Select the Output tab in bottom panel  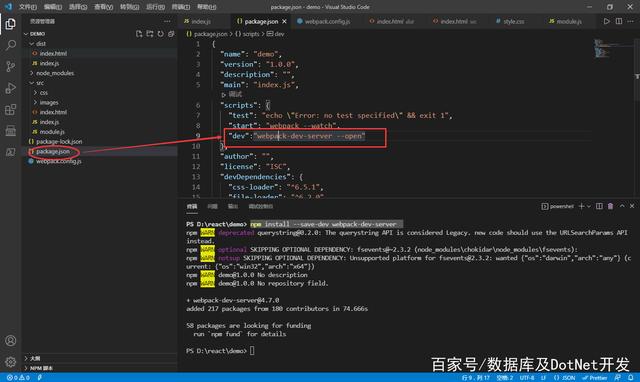pos(233,207)
